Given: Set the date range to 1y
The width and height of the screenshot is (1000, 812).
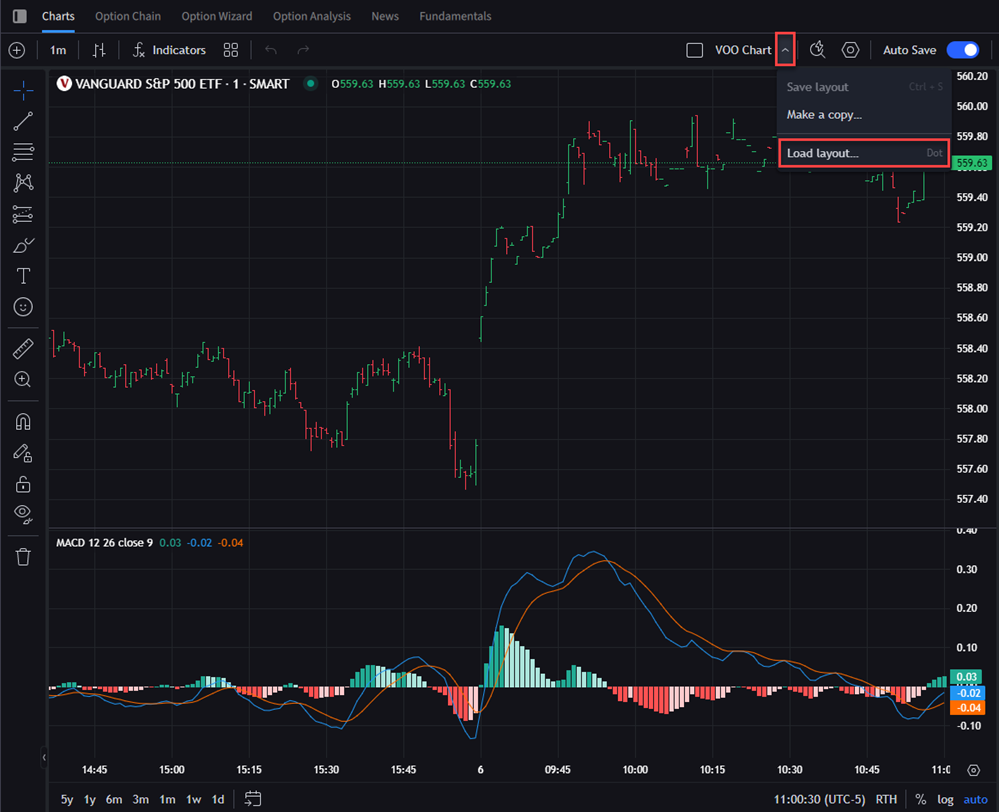Looking at the screenshot, I should pyautogui.click(x=90, y=799).
